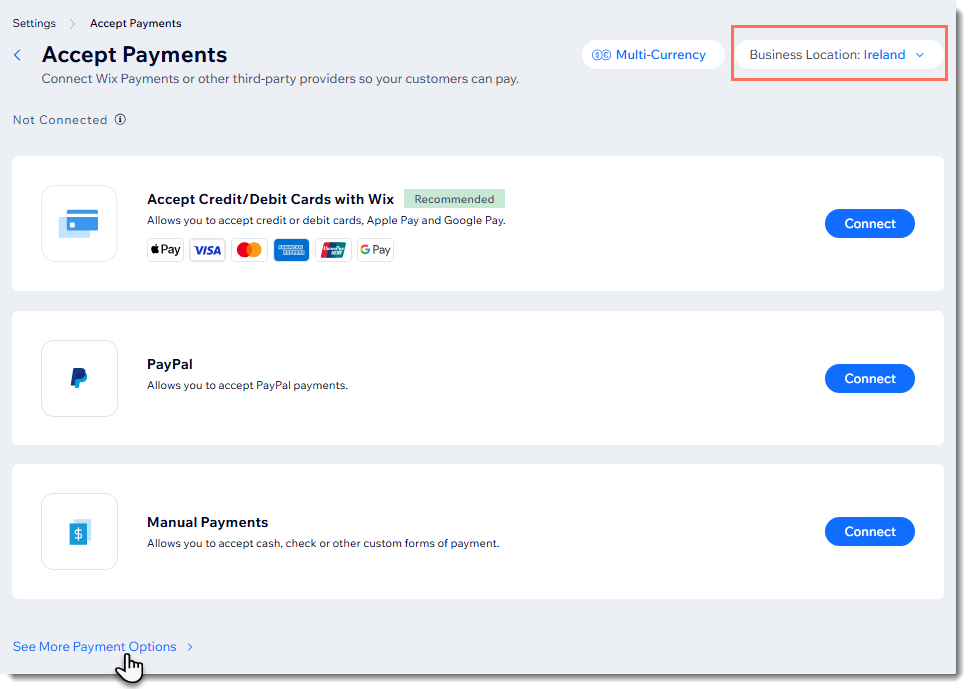Click the Google Pay logo icon
This screenshot has height=689, width=971.
[375, 250]
